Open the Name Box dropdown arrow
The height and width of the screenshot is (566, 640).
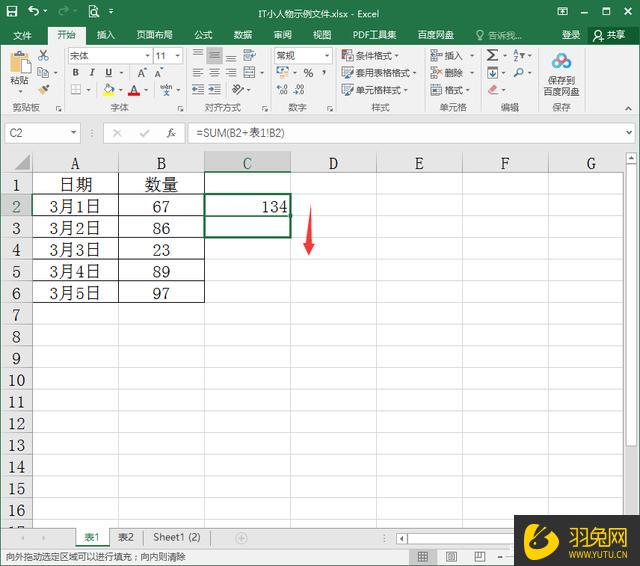pyautogui.click(x=73, y=133)
